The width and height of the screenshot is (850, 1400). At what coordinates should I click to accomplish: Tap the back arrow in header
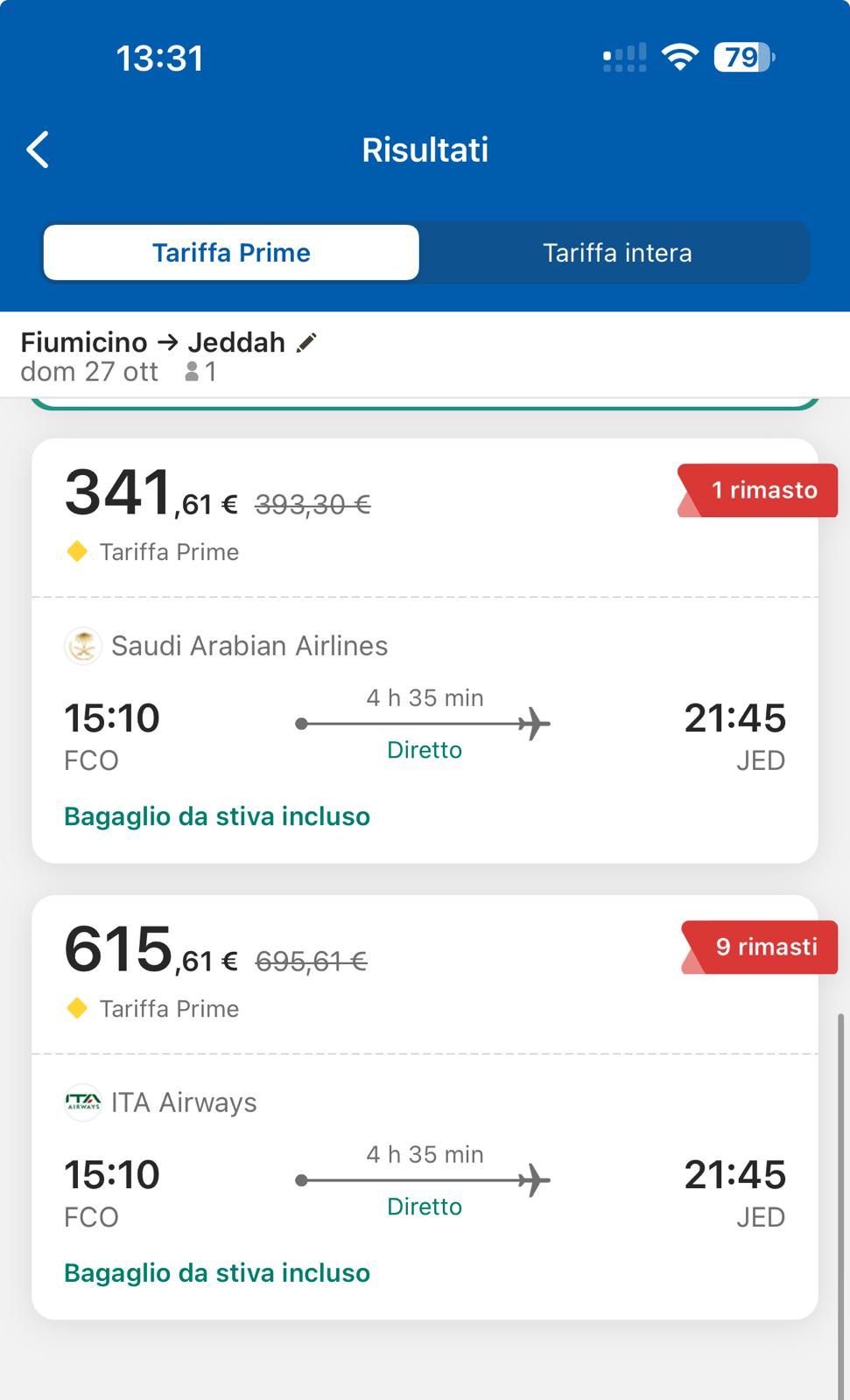38,150
